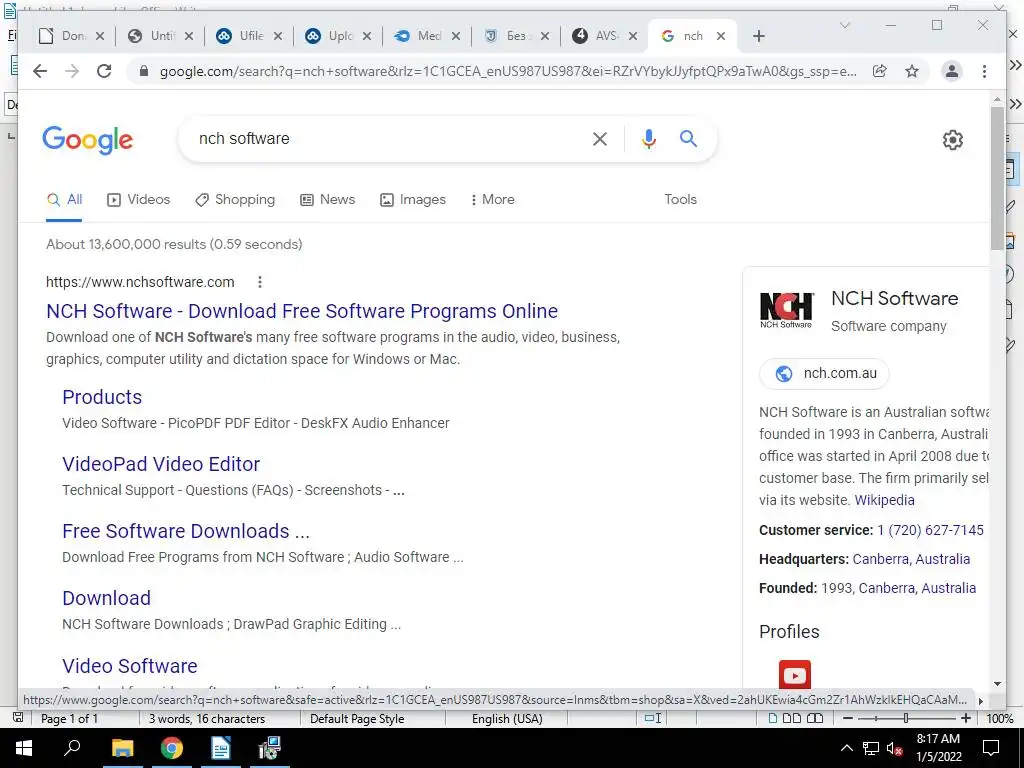Open the Chrome three-dot menu
The height and width of the screenshot is (768, 1024).
[x=984, y=71]
